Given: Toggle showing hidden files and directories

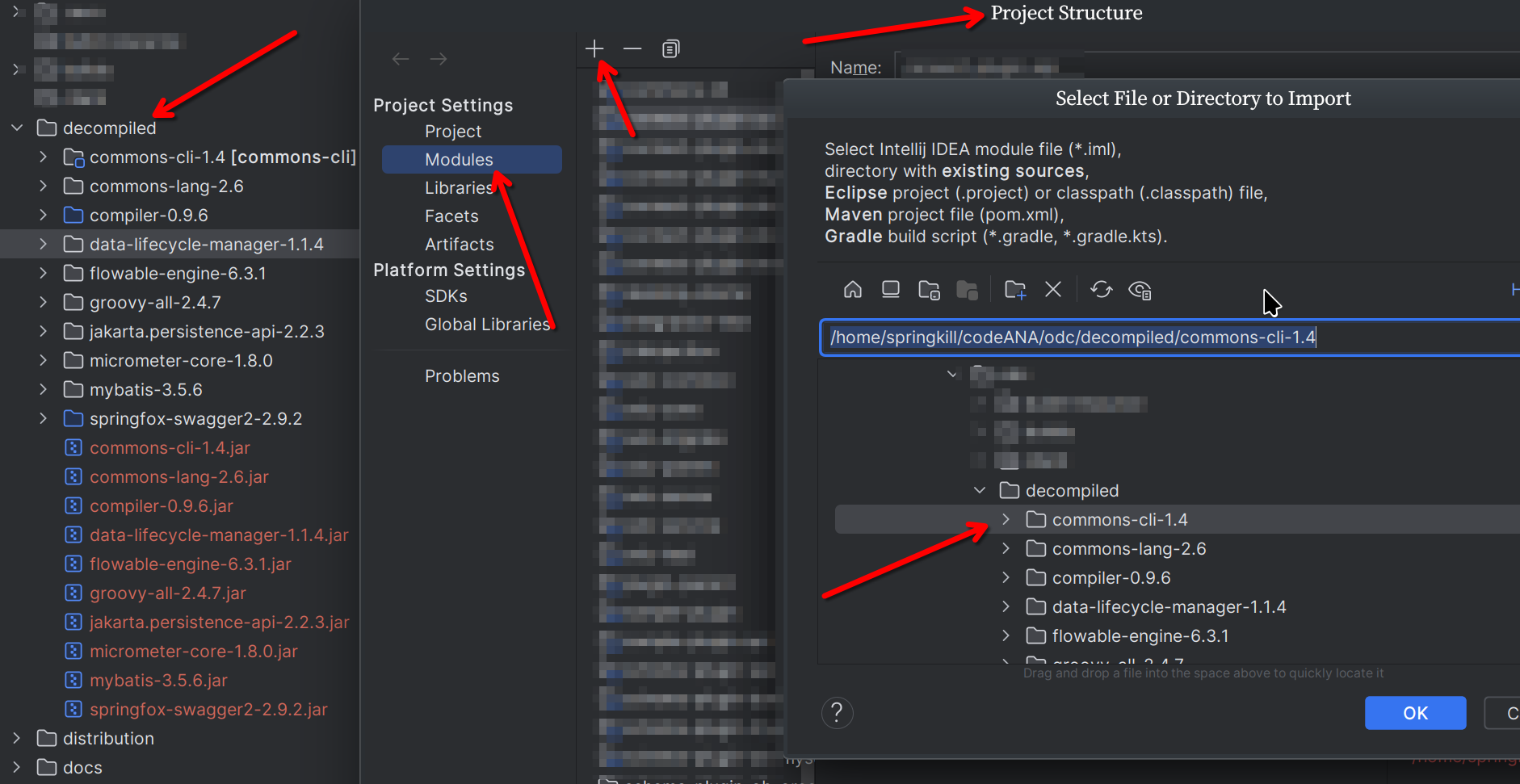Looking at the screenshot, I should pyautogui.click(x=1140, y=289).
